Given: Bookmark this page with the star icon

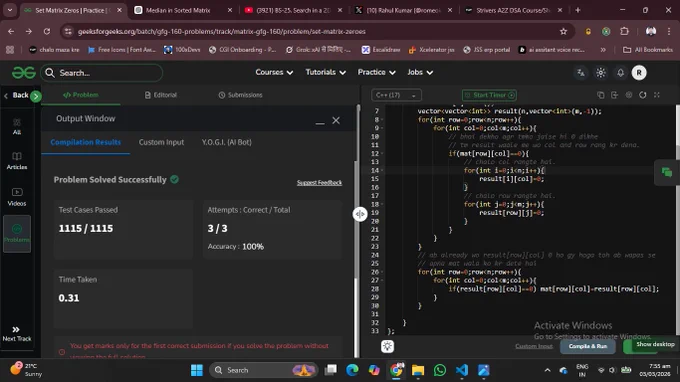Looking at the screenshot, I should 563,31.
